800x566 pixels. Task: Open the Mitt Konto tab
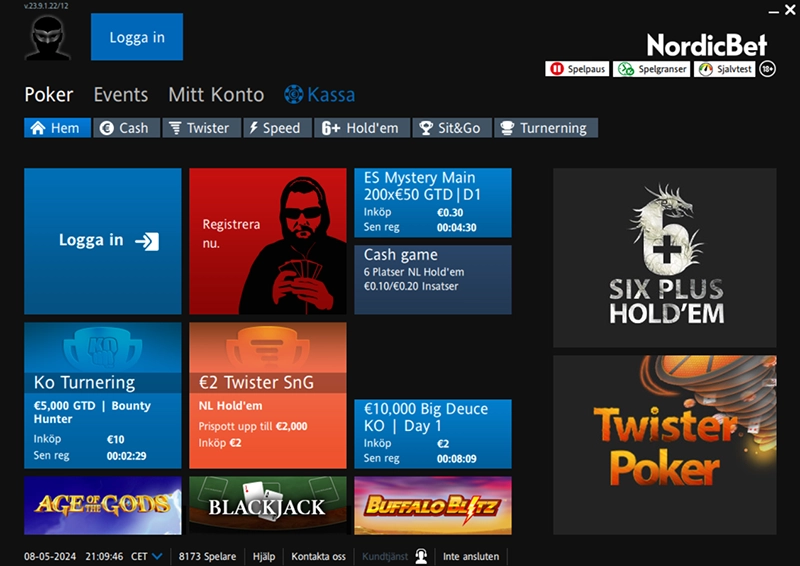pyautogui.click(x=216, y=94)
